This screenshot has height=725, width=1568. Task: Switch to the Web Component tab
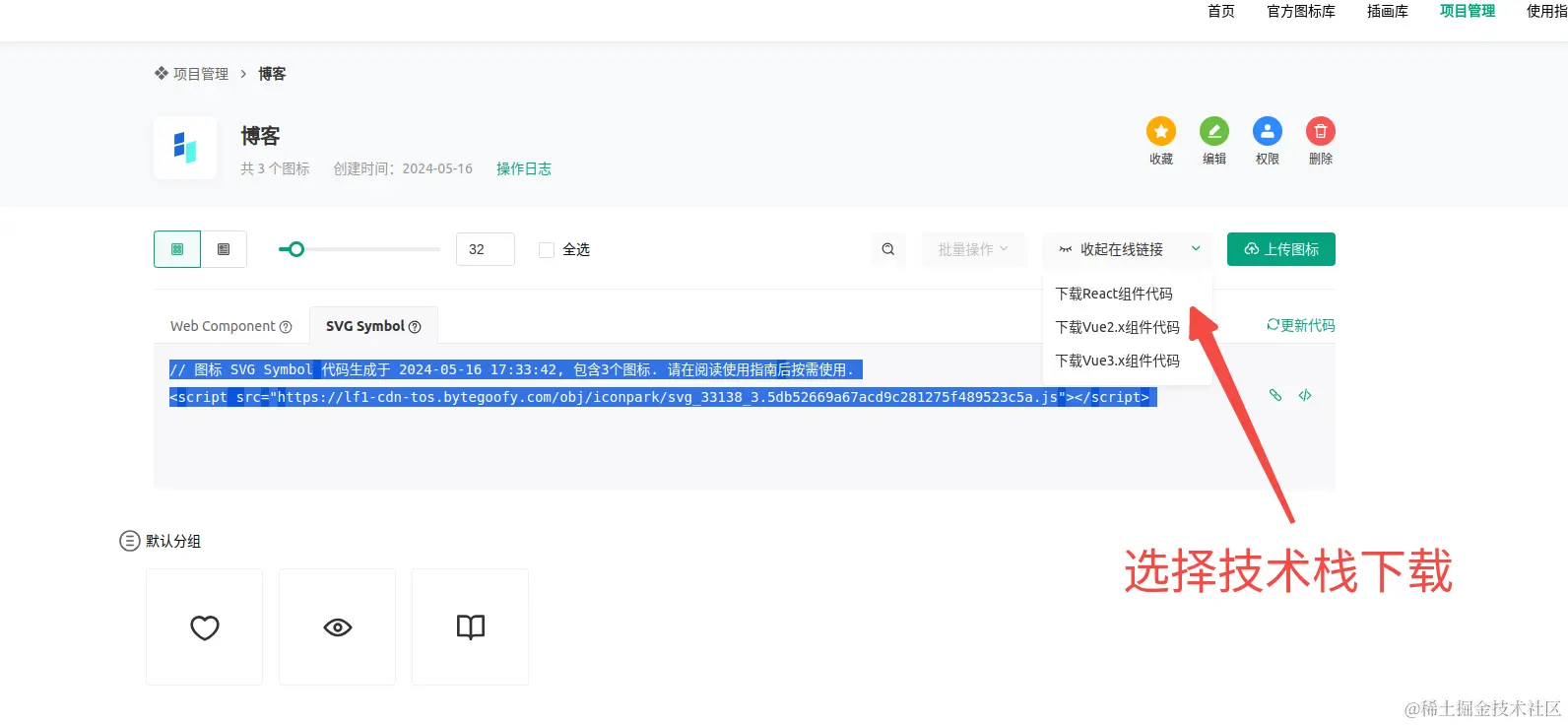pos(231,326)
